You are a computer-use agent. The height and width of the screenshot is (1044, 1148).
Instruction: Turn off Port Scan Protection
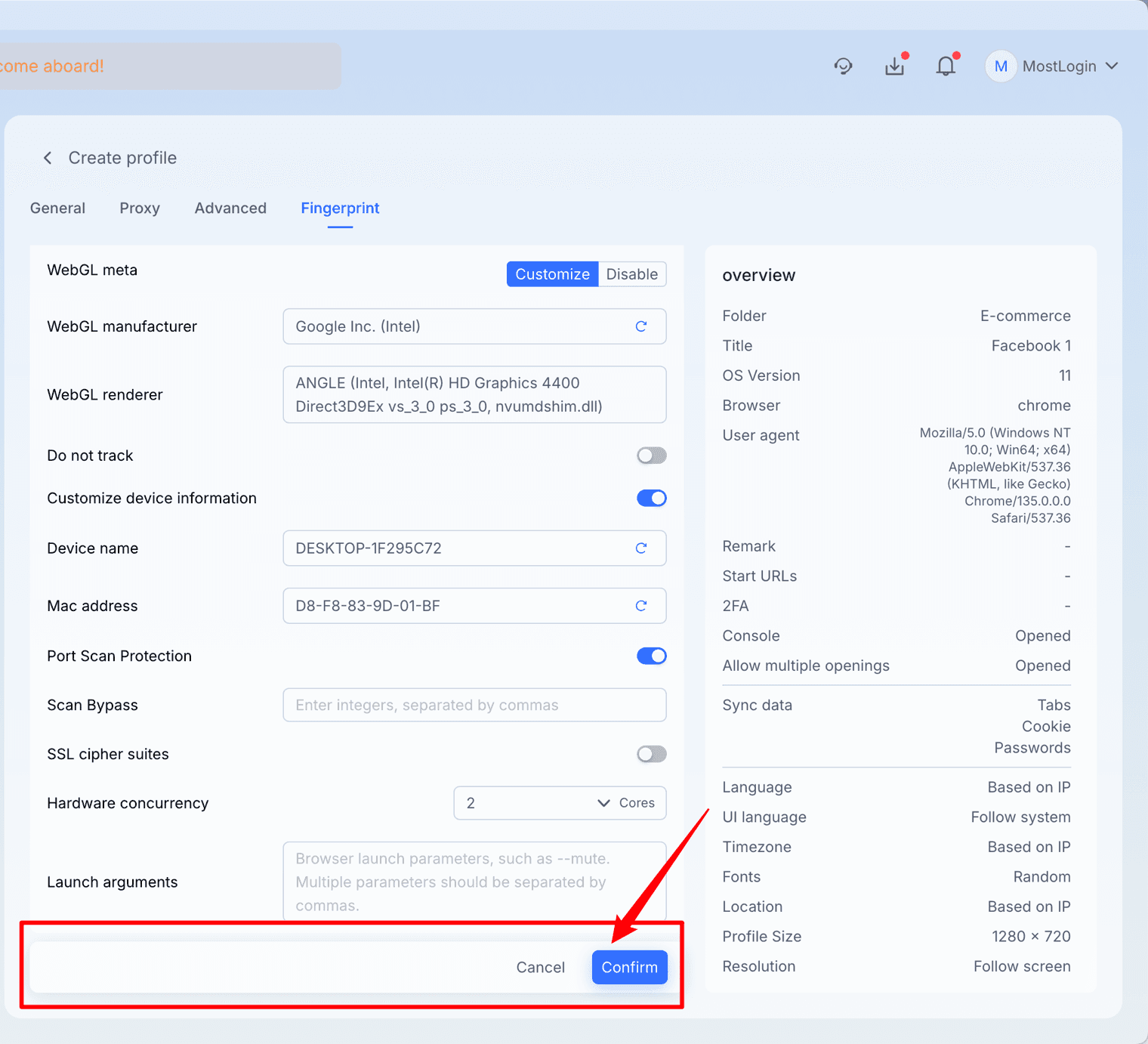pos(651,656)
